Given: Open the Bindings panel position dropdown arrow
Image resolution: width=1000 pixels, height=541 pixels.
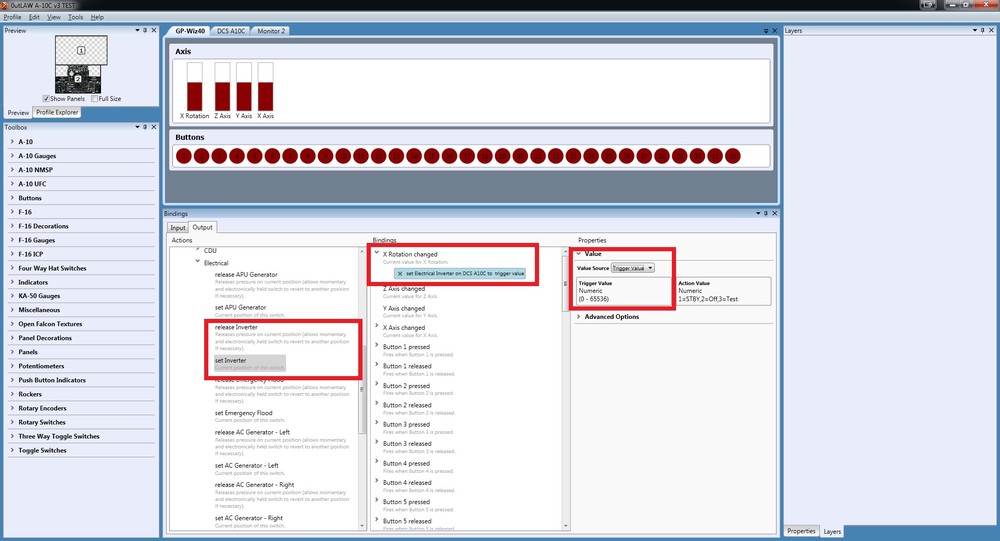Looking at the screenshot, I should click(x=758, y=213).
